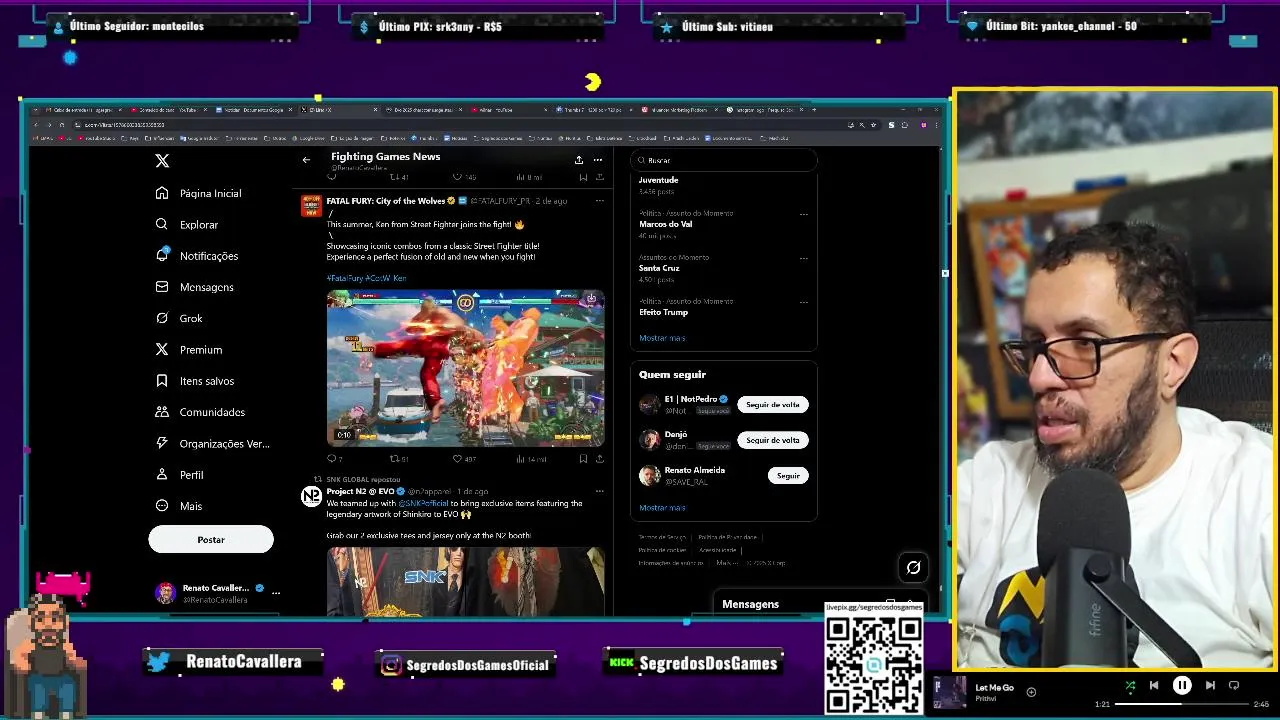Open Santa Cruz trend options
This screenshot has width=1280, height=720.
(x=803, y=258)
